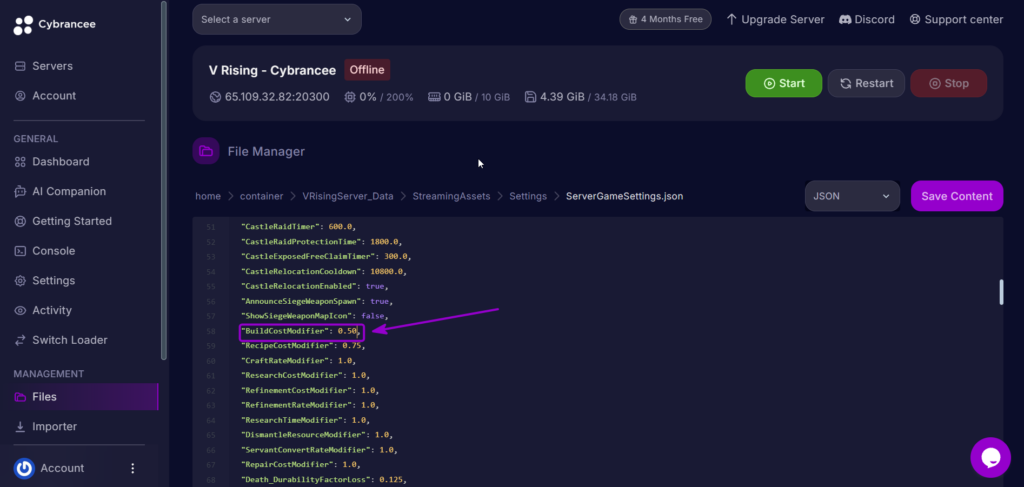
Task: Navigate to container breadcrumb folder
Action: [261, 196]
